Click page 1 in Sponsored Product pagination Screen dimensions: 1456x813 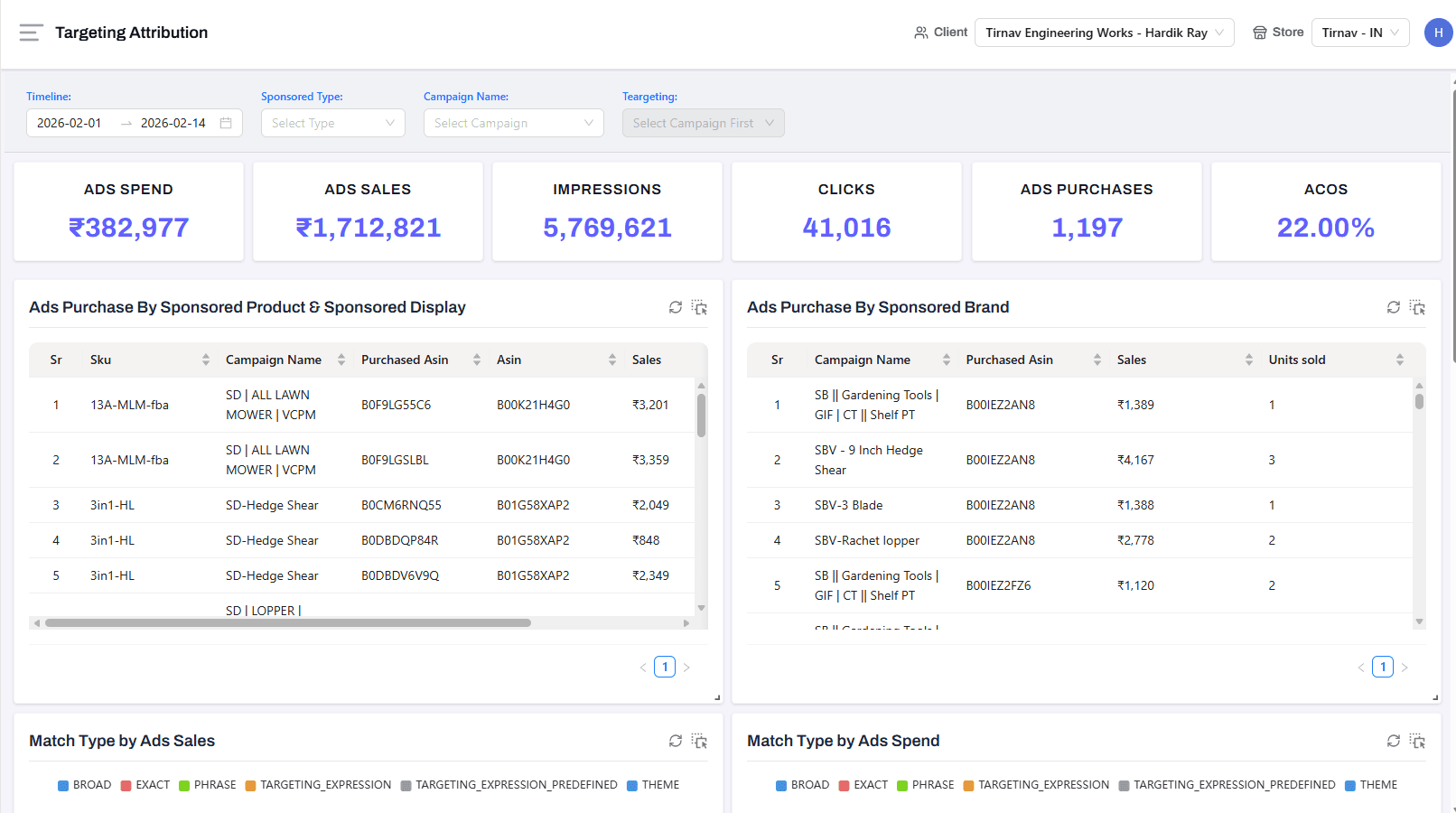664,667
